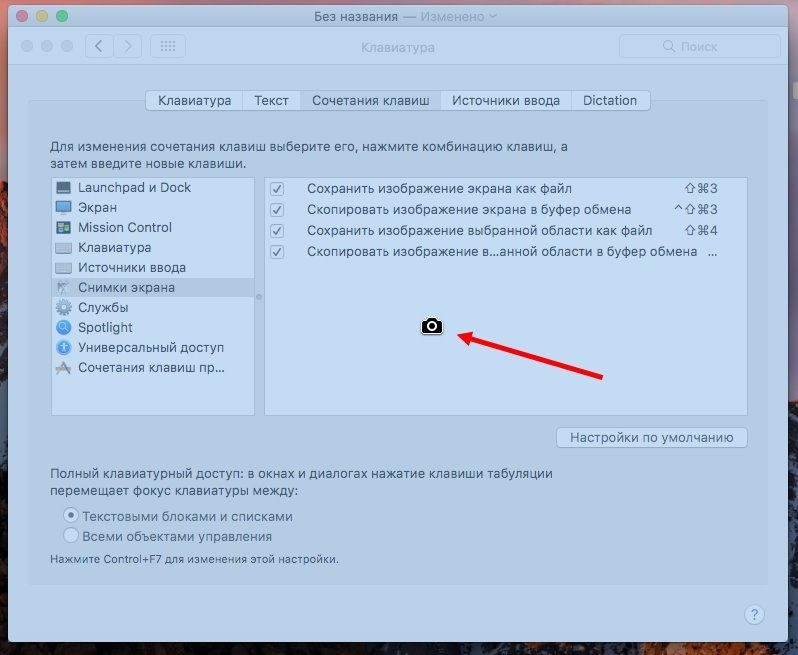Switch to the Клавиатура tab
Screen dimensions: 798x655
pyautogui.click(x=194, y=100)
